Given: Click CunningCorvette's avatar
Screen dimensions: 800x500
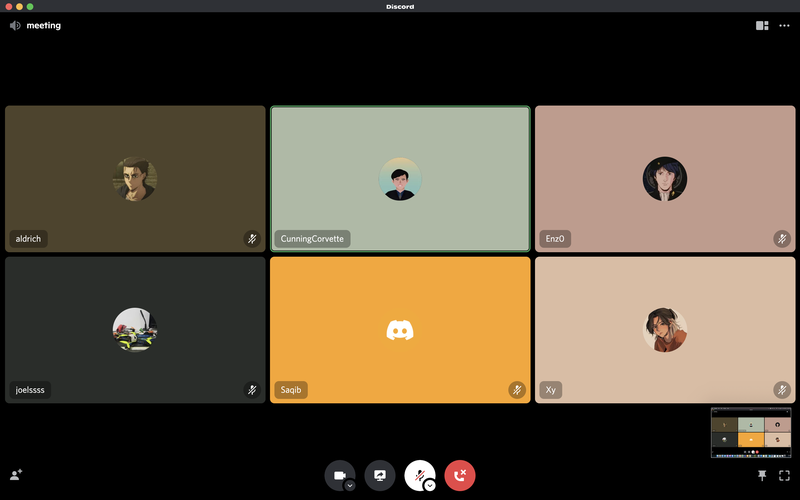Looking at the screenshot, I should point(400,179).
